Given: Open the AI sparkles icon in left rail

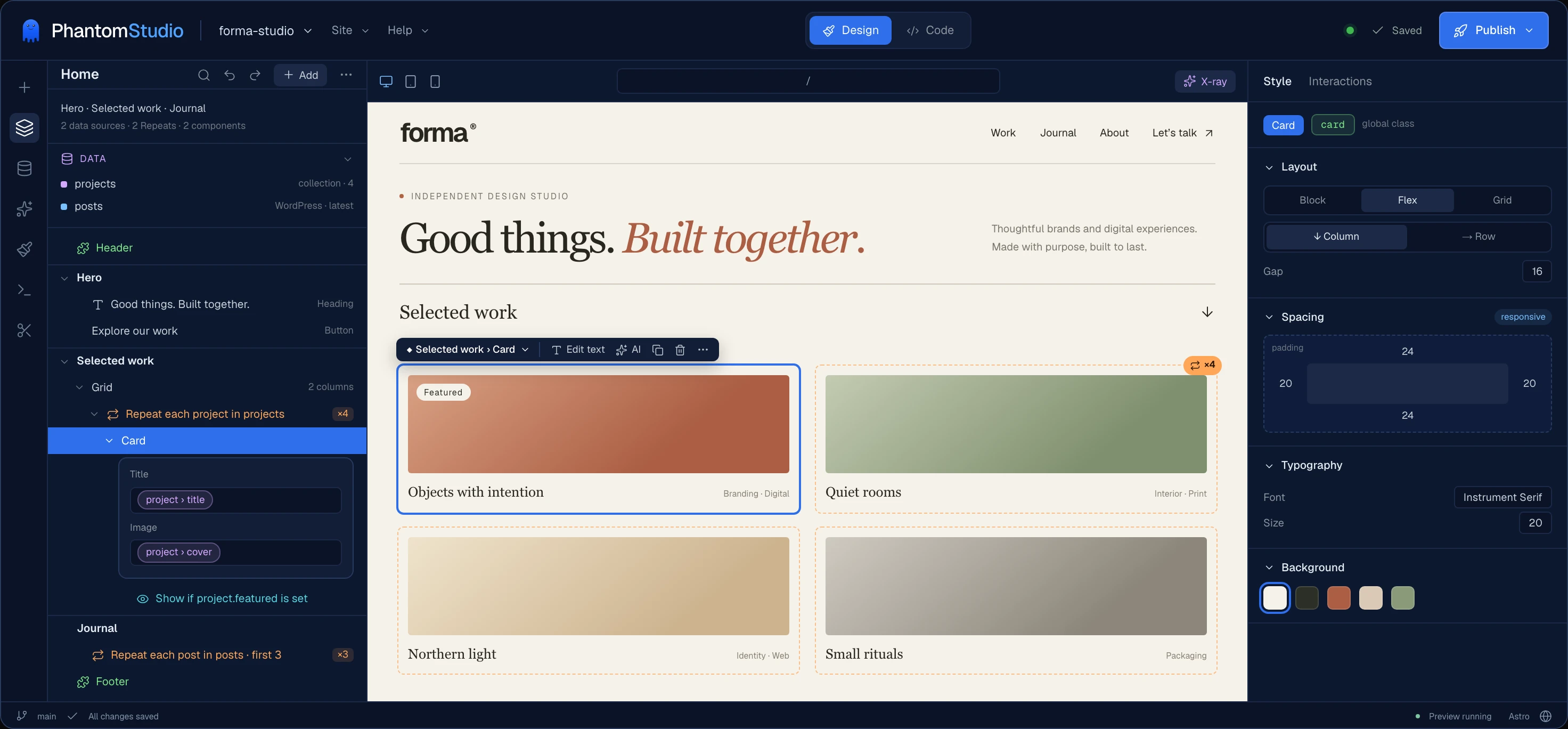Looking at the screenshot, I should click(24, 209).
